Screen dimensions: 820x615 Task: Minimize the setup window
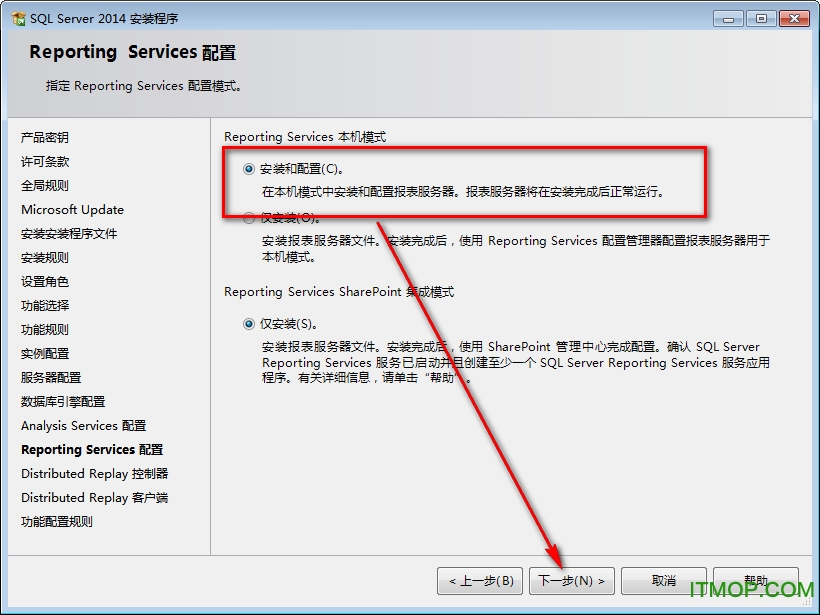[x=728, y=19]
